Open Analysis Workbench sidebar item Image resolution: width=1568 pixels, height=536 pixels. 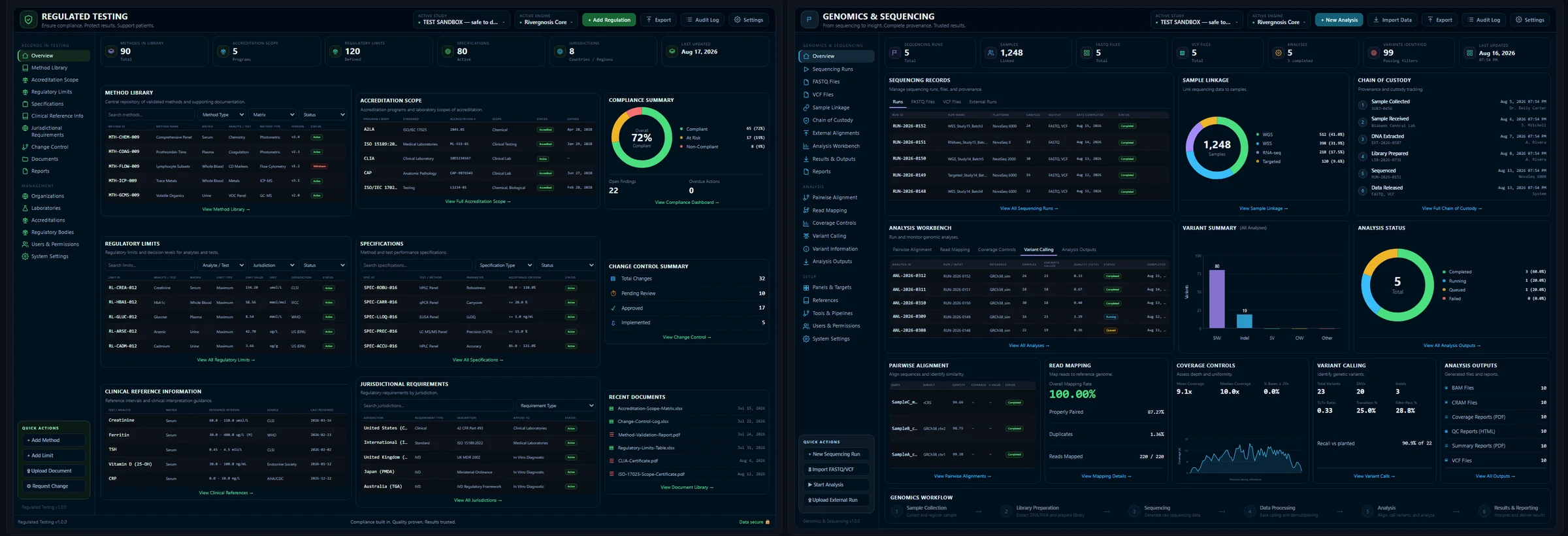point(836,146)
